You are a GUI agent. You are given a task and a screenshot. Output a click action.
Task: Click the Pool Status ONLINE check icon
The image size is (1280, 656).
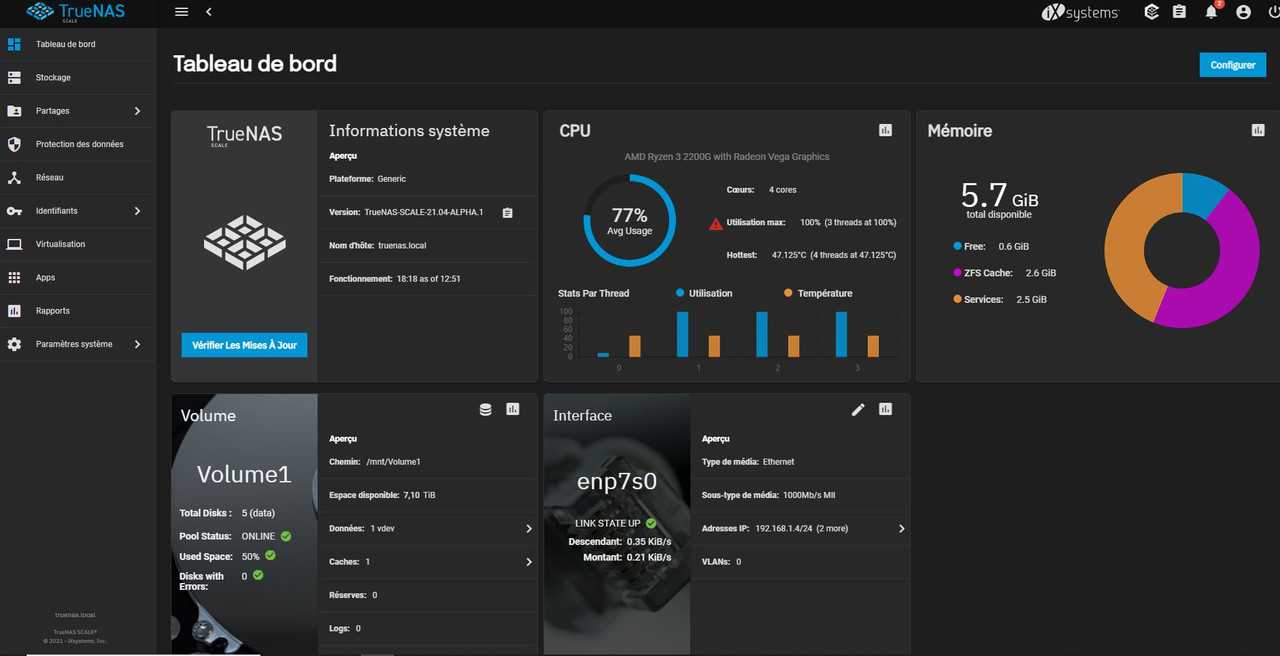coord(286,536)
